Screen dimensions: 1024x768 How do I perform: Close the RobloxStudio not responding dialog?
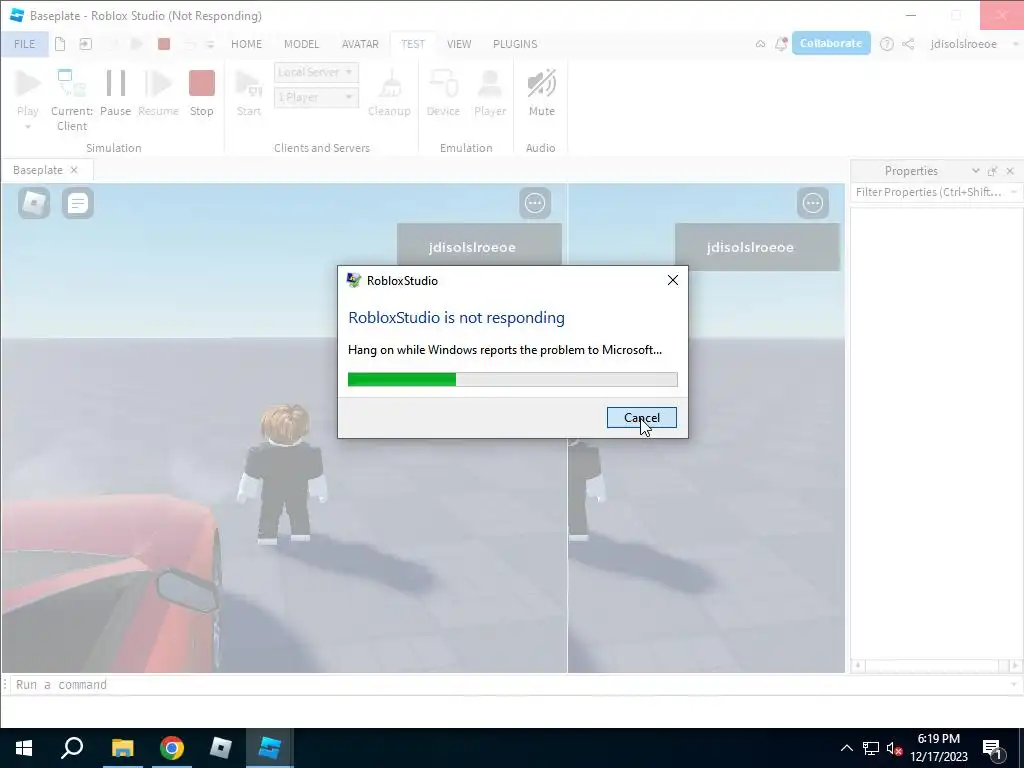(673, 280)
